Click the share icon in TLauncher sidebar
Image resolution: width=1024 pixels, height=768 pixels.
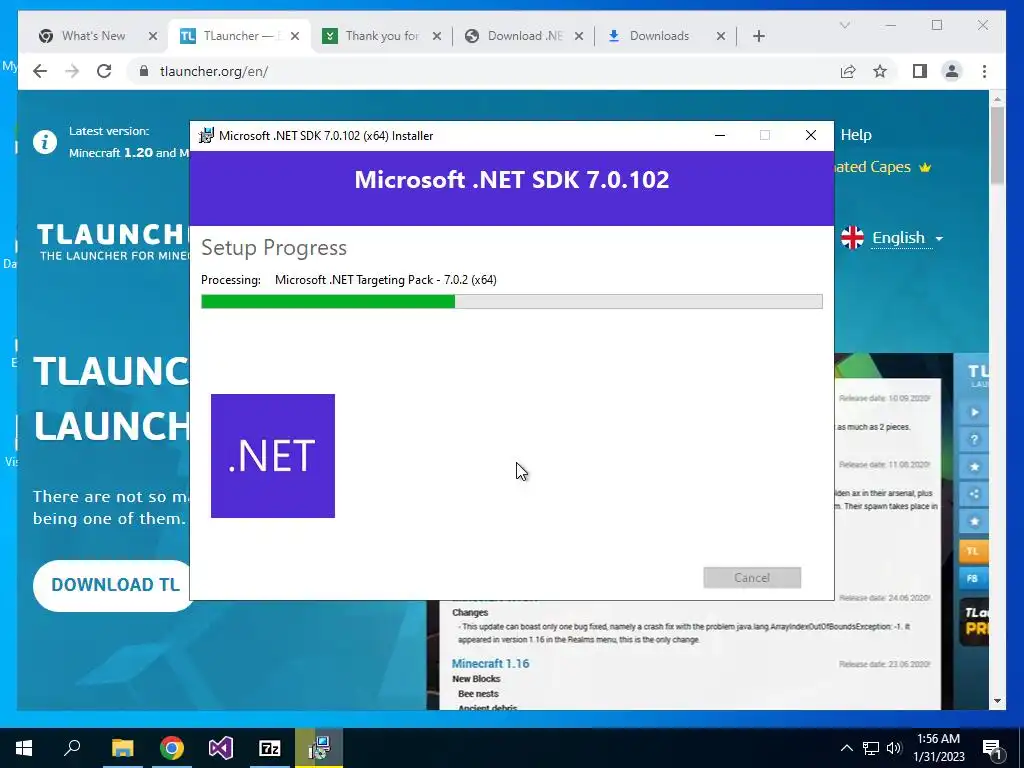click(x=974, y=494)
